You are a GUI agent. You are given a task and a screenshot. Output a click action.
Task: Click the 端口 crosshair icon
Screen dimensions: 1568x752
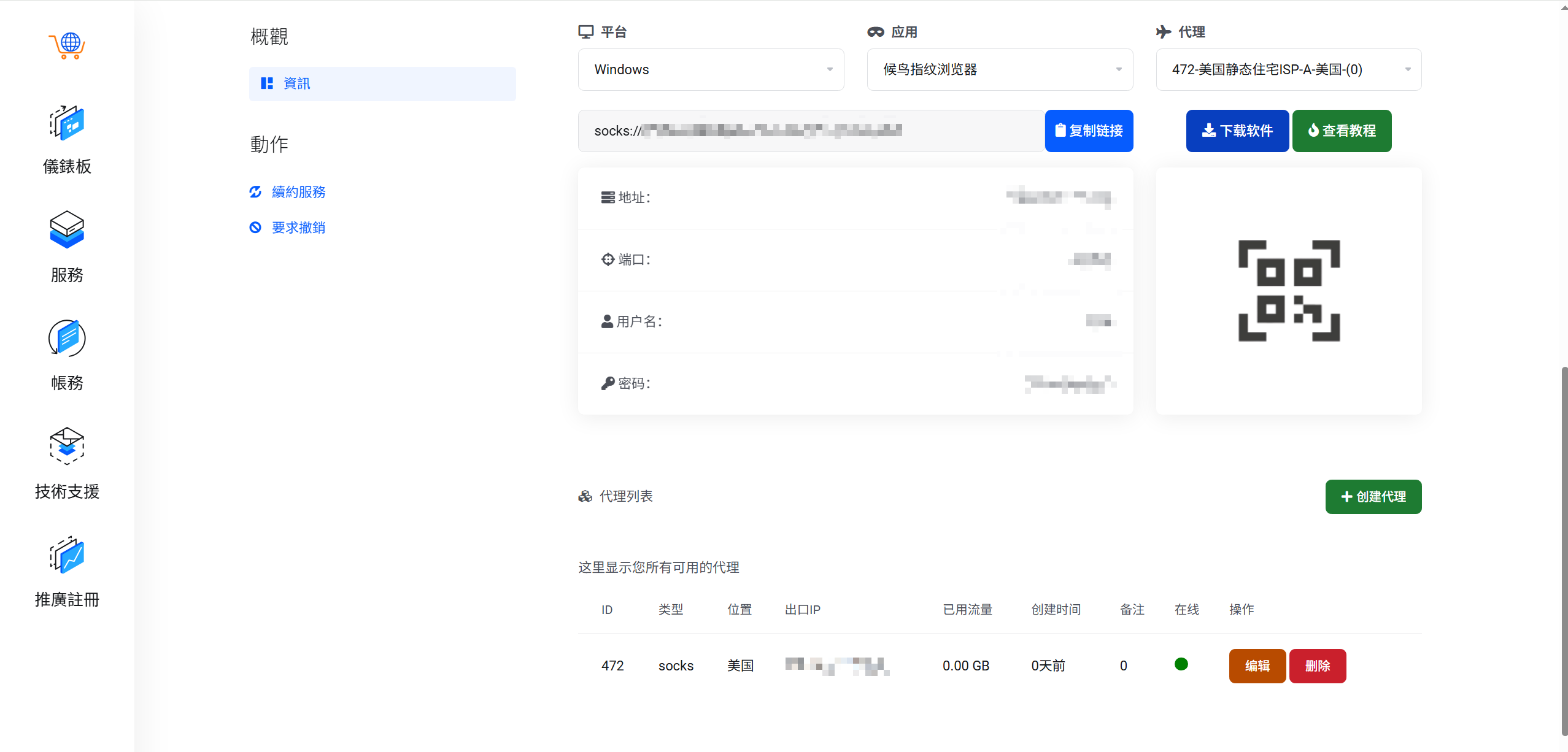[608, 259]
